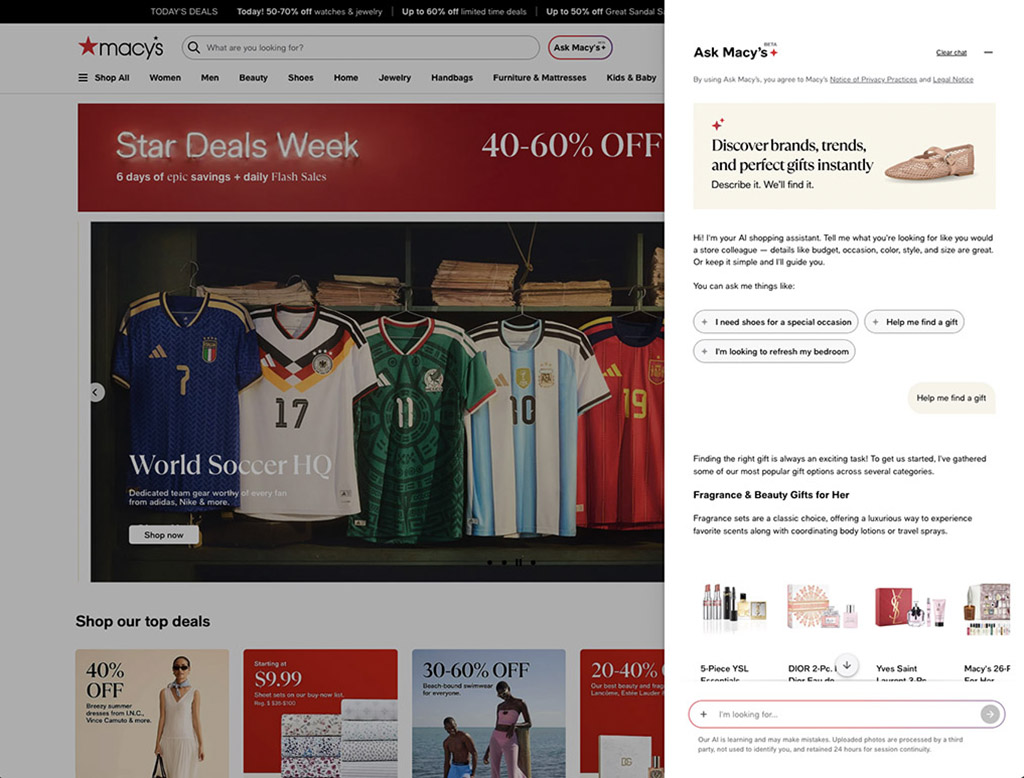Screen dimensions: 1024x778
Task: Click the sent 'Help me find a gift' message bubble
Action: [952, 398]
